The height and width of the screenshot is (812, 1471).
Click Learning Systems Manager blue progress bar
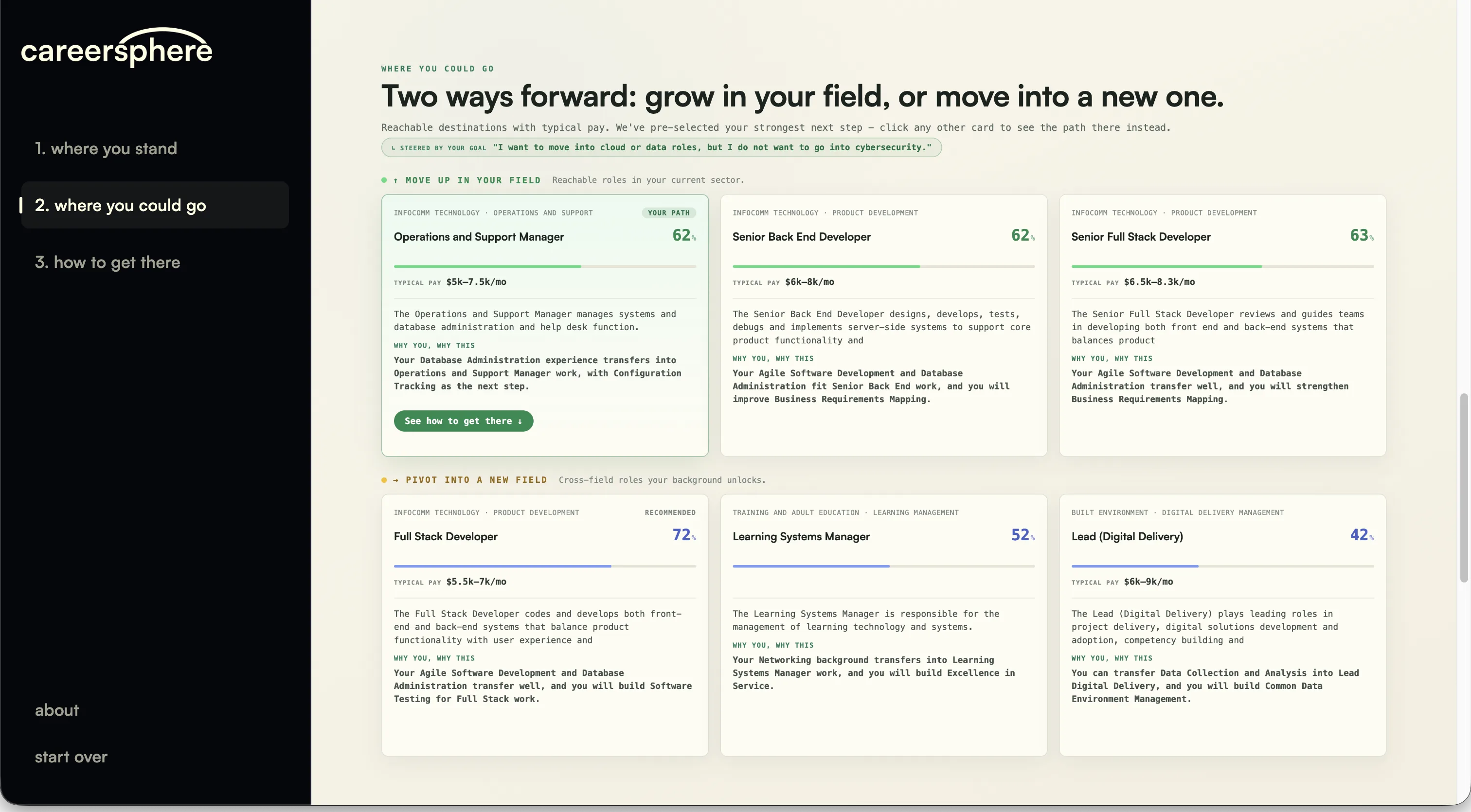coord(883,566)
